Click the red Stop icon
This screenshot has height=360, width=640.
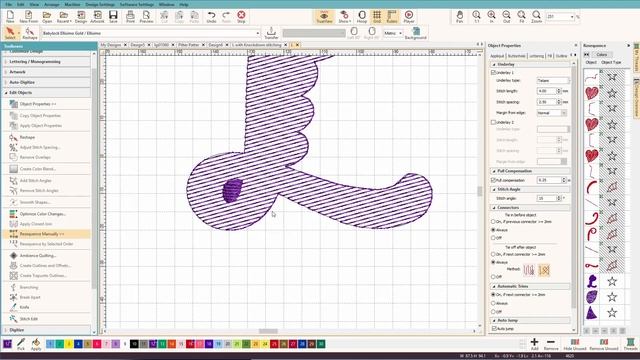(241, 17)
